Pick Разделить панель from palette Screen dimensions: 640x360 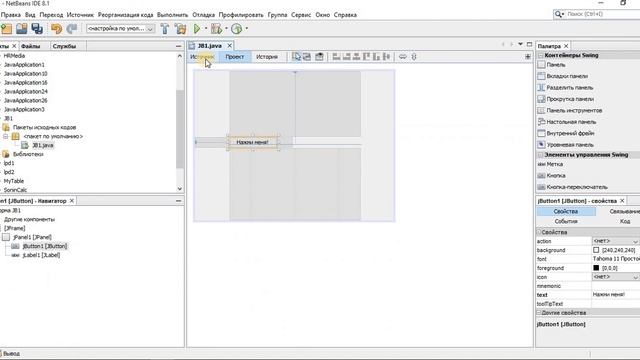(570, 87)
